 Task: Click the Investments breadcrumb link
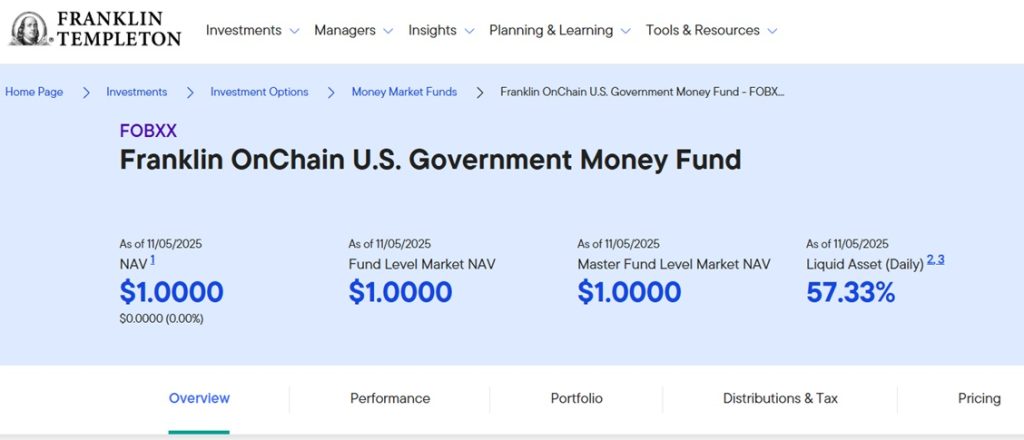click(137, 92)
